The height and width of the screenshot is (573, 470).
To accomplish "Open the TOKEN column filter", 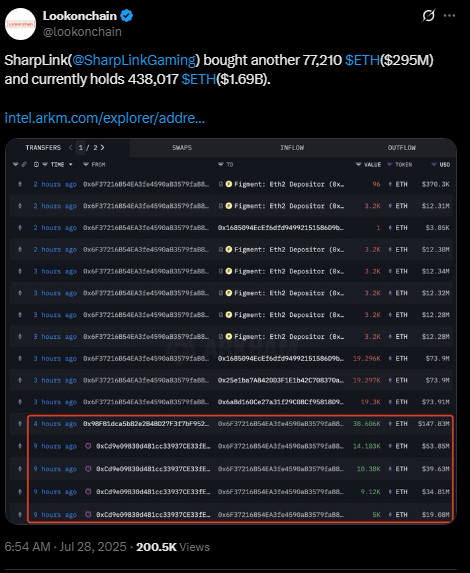I will 390,165.
